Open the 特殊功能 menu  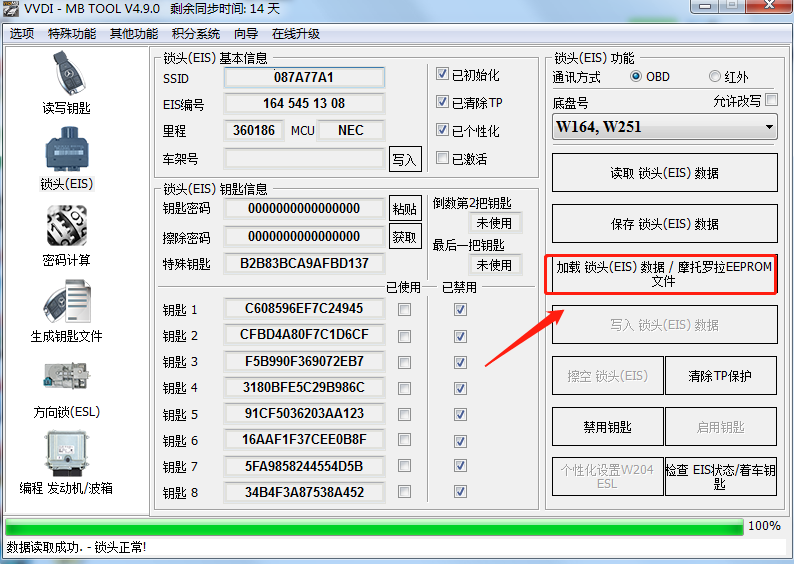click(x=72, y=33)
